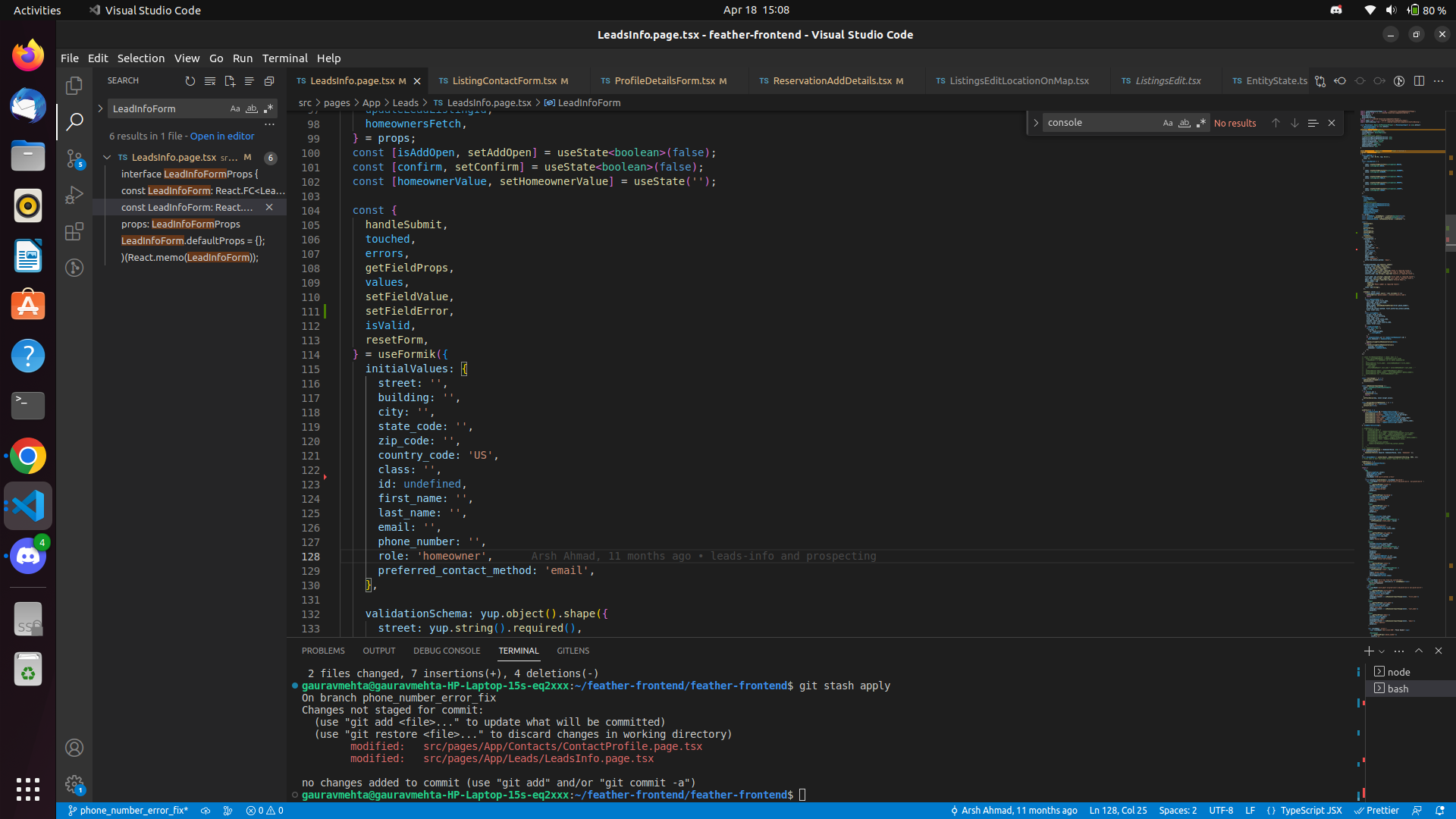Collapse LeadsInfo.page.tsx search results group

(107, 158)
